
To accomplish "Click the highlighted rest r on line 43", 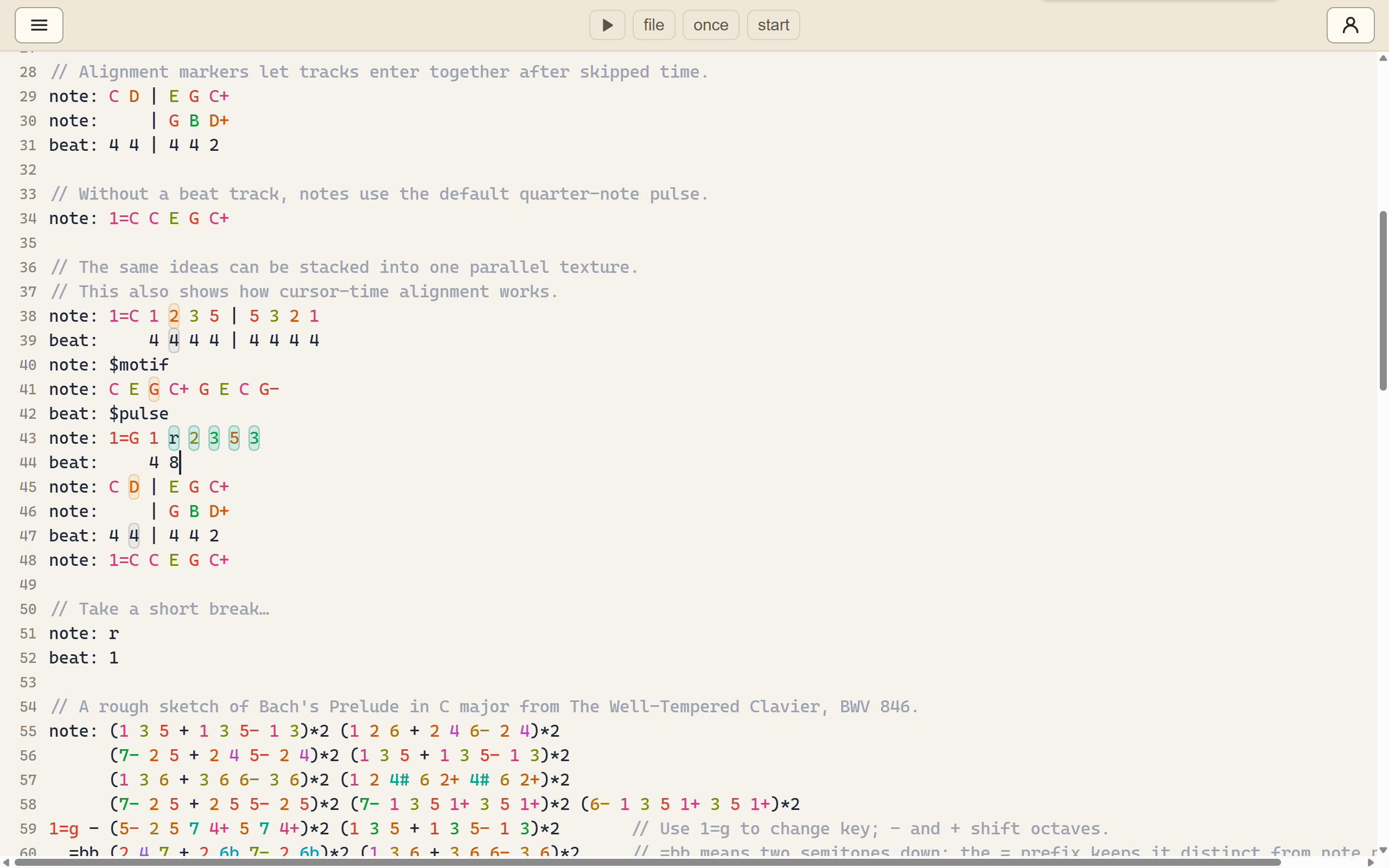I will click(174, 438).
